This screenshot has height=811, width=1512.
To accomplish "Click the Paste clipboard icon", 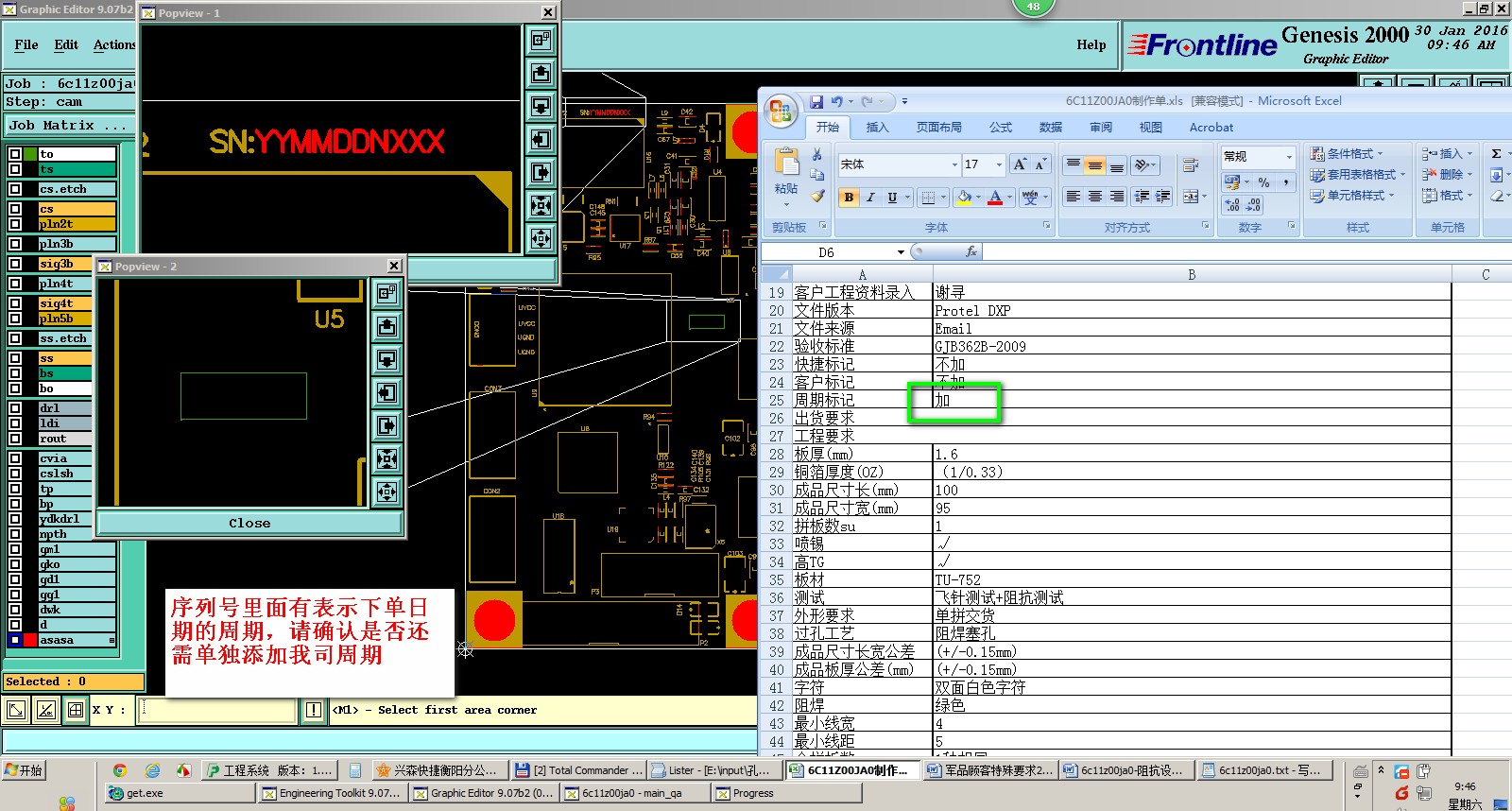I will coord(786,163).
